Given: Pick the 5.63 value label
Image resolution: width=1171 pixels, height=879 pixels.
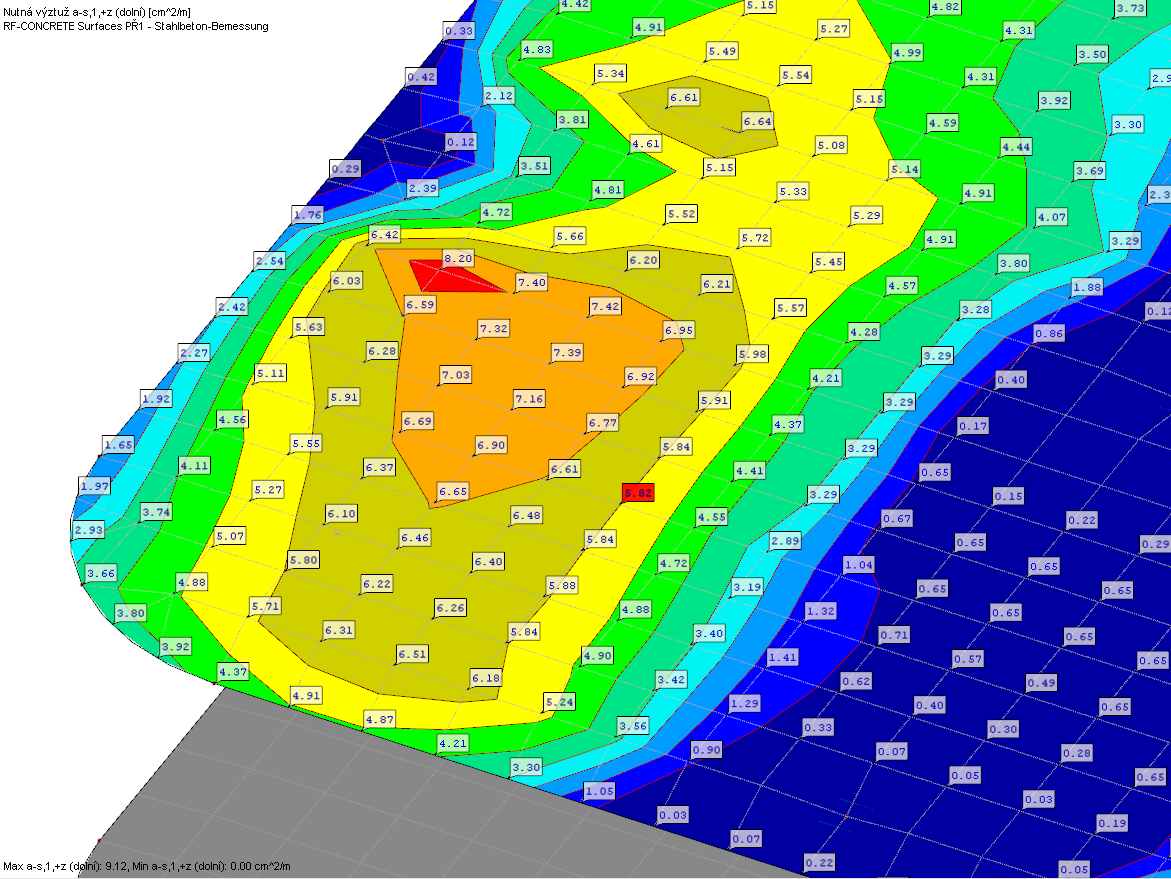Looking at the screenshot, I should click(x=308, y=327).
